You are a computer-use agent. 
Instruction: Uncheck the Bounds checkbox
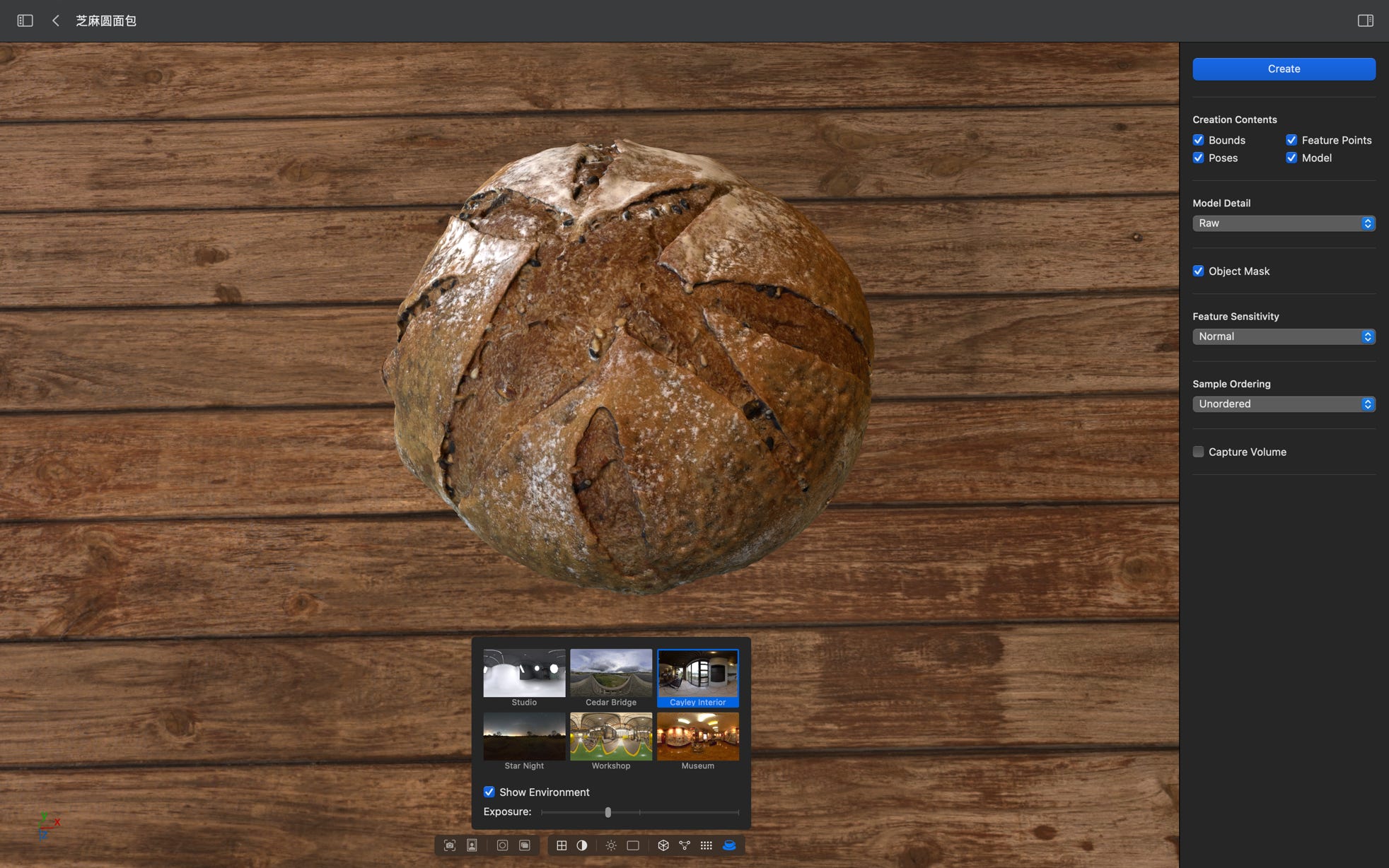click(x=1198, y=140)
